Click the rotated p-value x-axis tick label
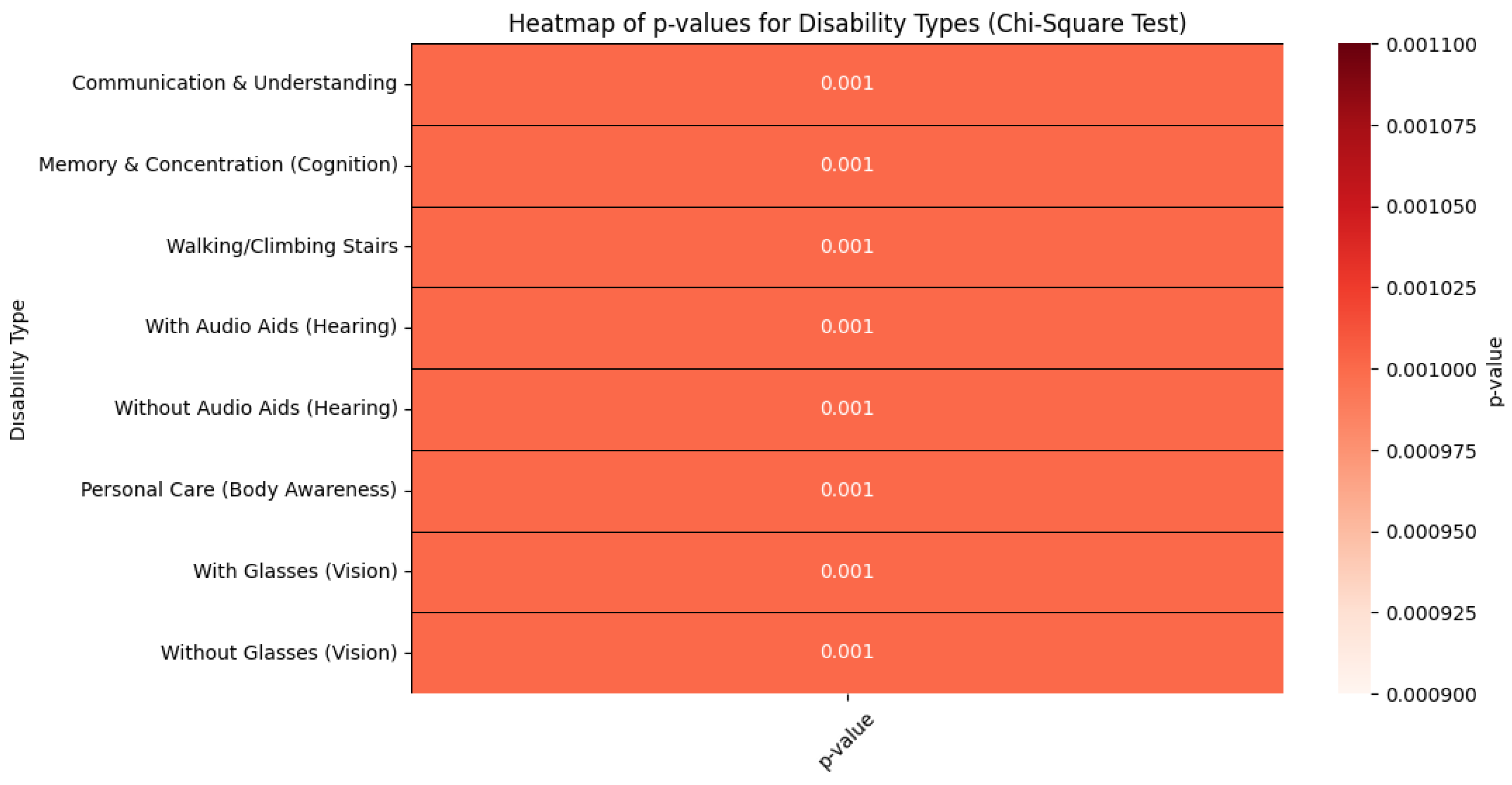This screenshot has width=1512, height=785. click(845, 741)
